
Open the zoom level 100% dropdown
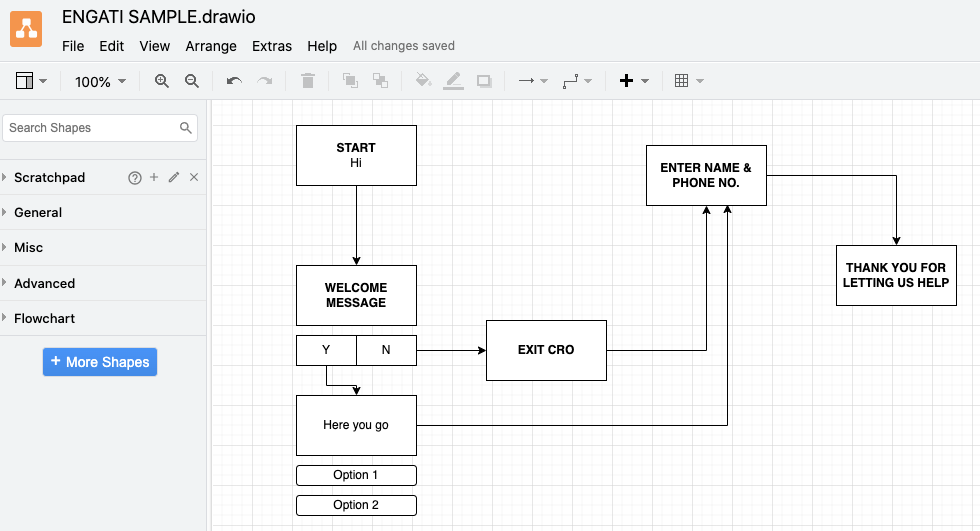point(101,82)
